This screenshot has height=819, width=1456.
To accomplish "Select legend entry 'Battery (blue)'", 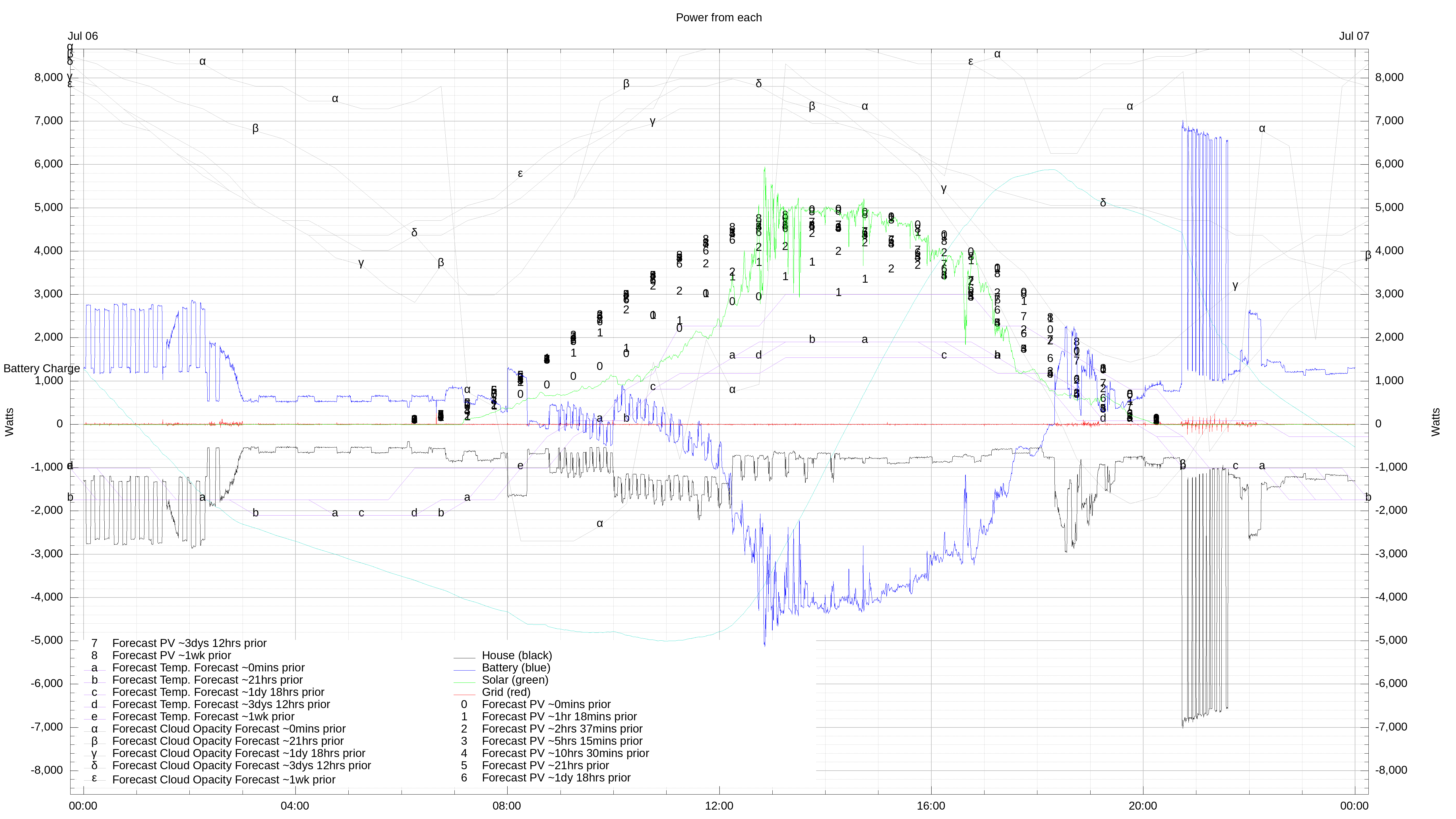I will pyautogui.click(x=516, y=667).
